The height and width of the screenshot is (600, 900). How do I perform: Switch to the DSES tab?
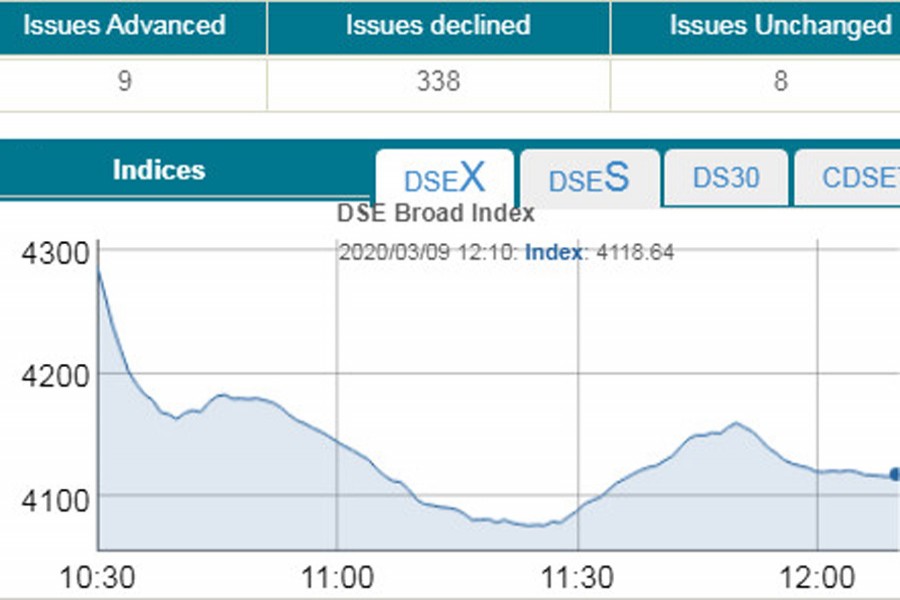pyautogui.click(x=588, y=178)
